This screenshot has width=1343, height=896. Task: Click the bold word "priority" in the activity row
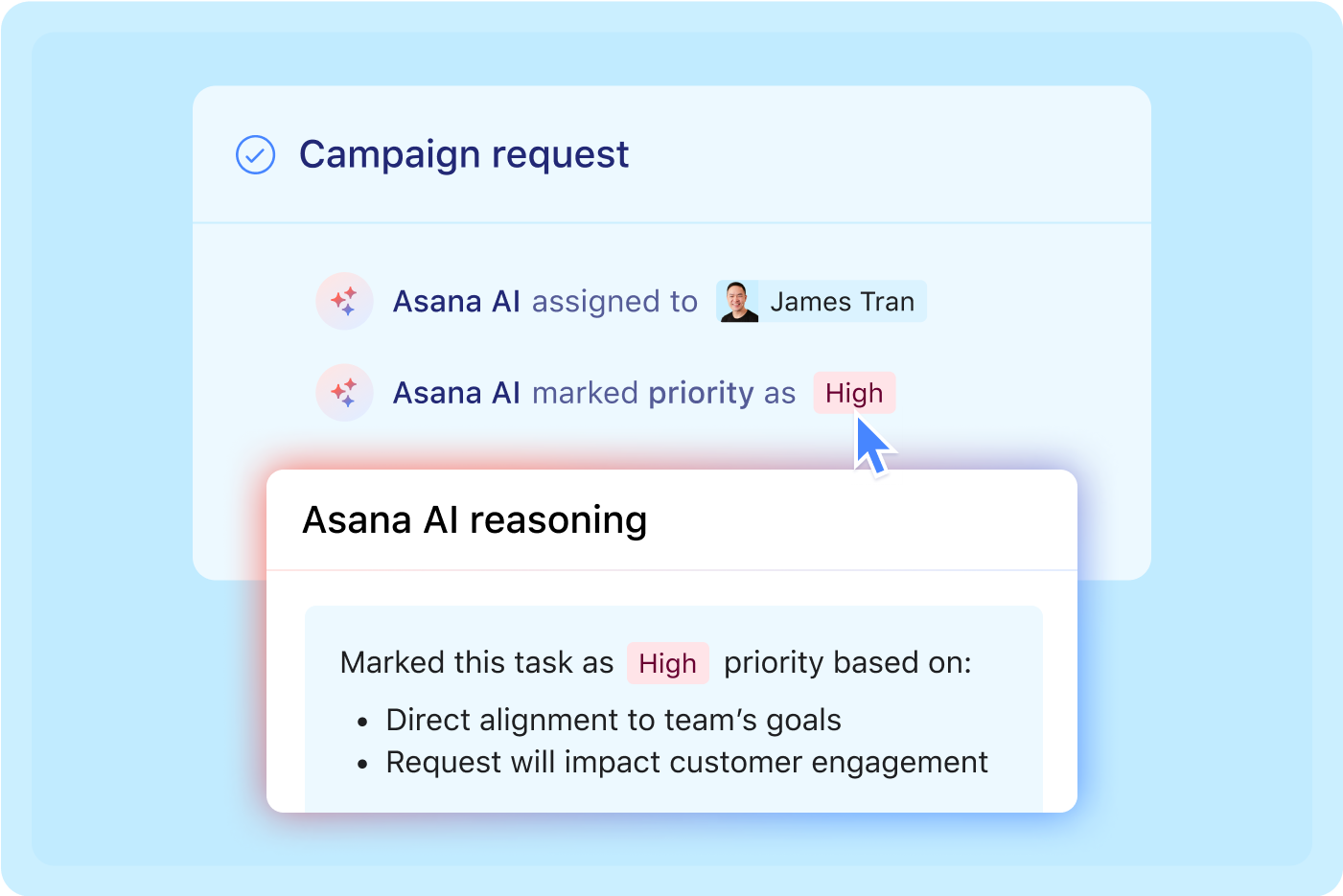pos(701,394)
